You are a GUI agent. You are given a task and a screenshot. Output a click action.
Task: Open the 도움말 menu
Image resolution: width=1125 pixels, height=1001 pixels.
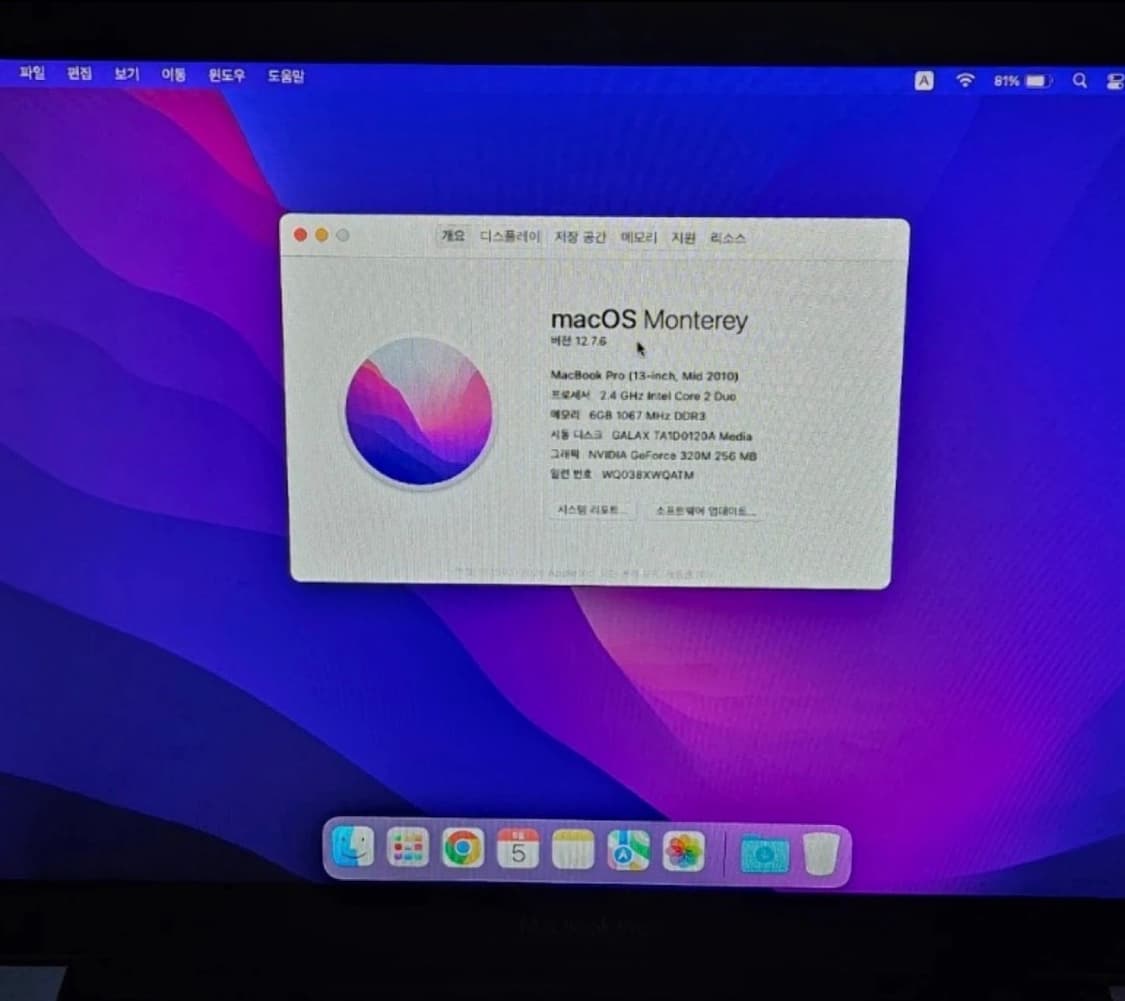286,75
